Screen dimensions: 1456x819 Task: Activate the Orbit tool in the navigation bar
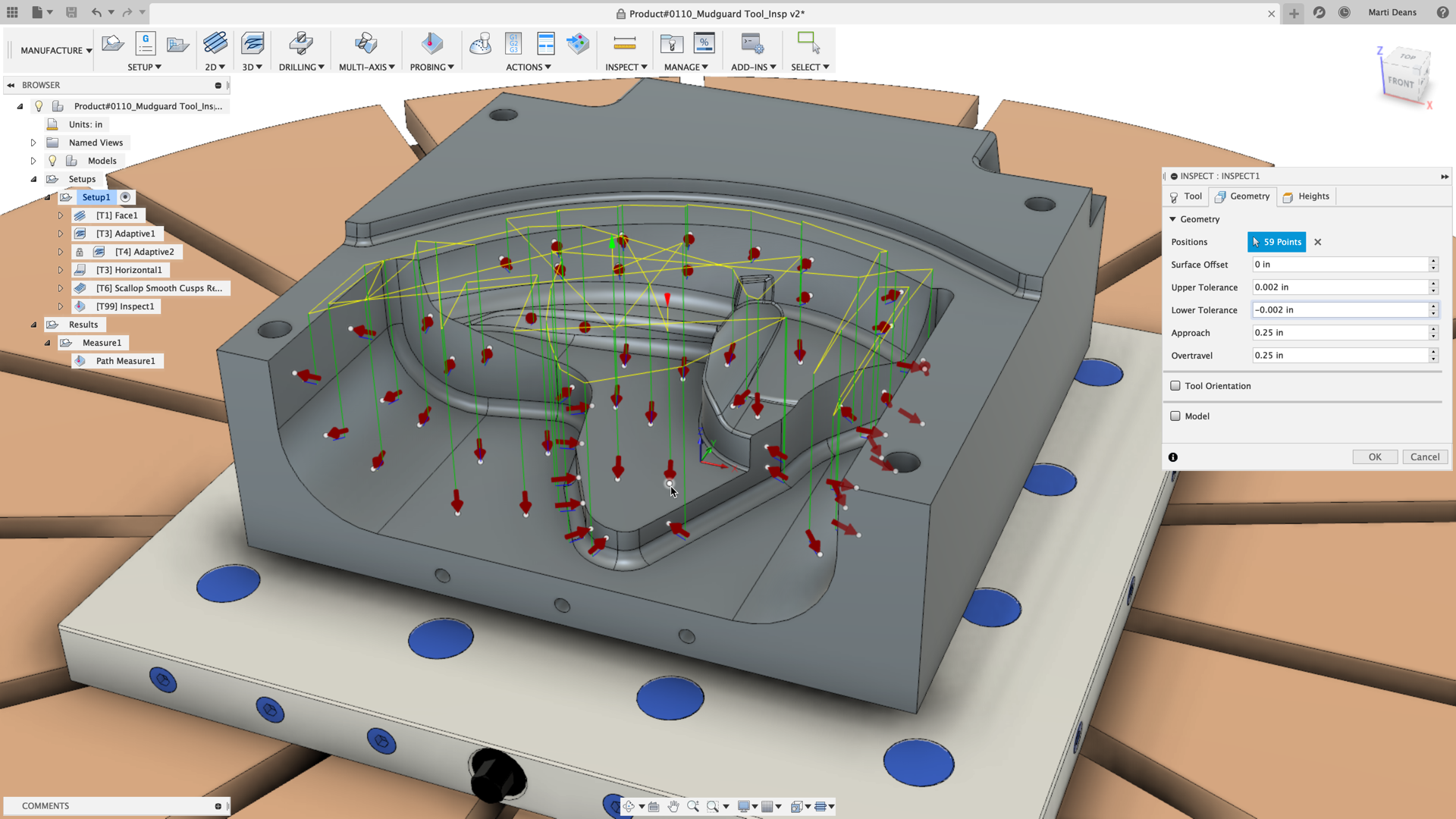[x=628, y=806]
